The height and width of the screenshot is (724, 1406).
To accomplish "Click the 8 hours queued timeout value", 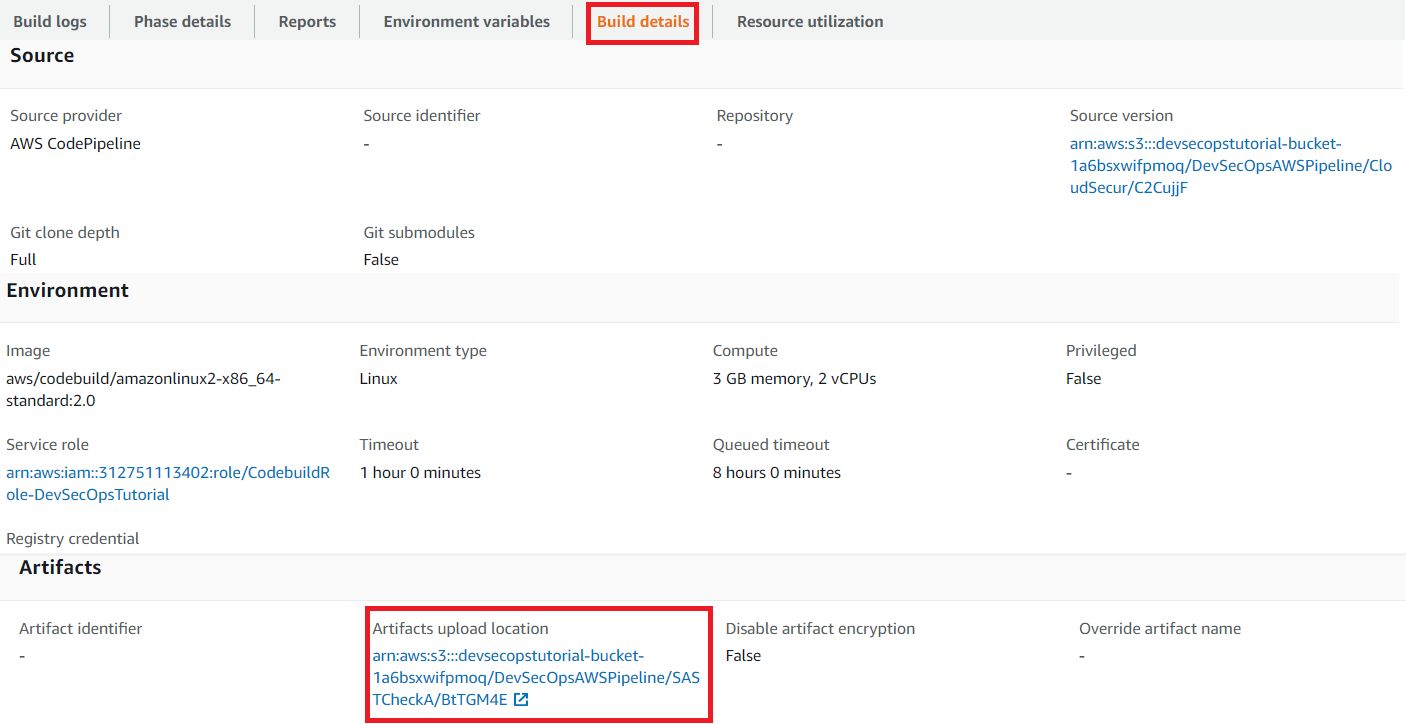I will pyautogui.click(x=776, y=473).
